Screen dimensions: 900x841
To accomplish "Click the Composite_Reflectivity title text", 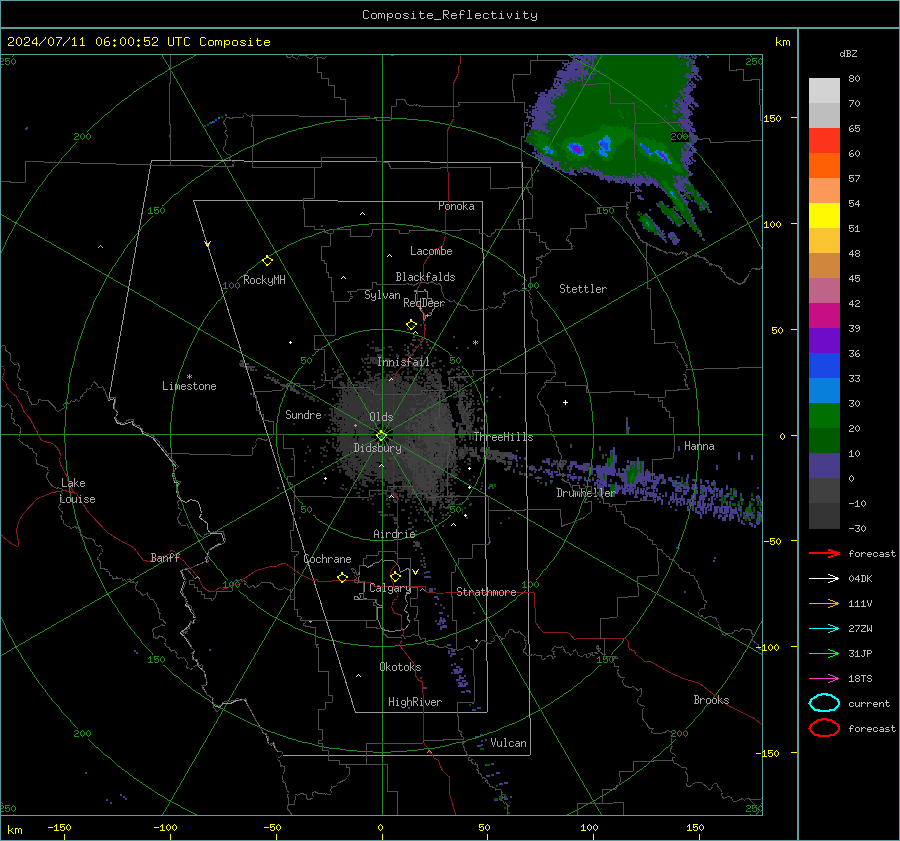I will [450, 15].
